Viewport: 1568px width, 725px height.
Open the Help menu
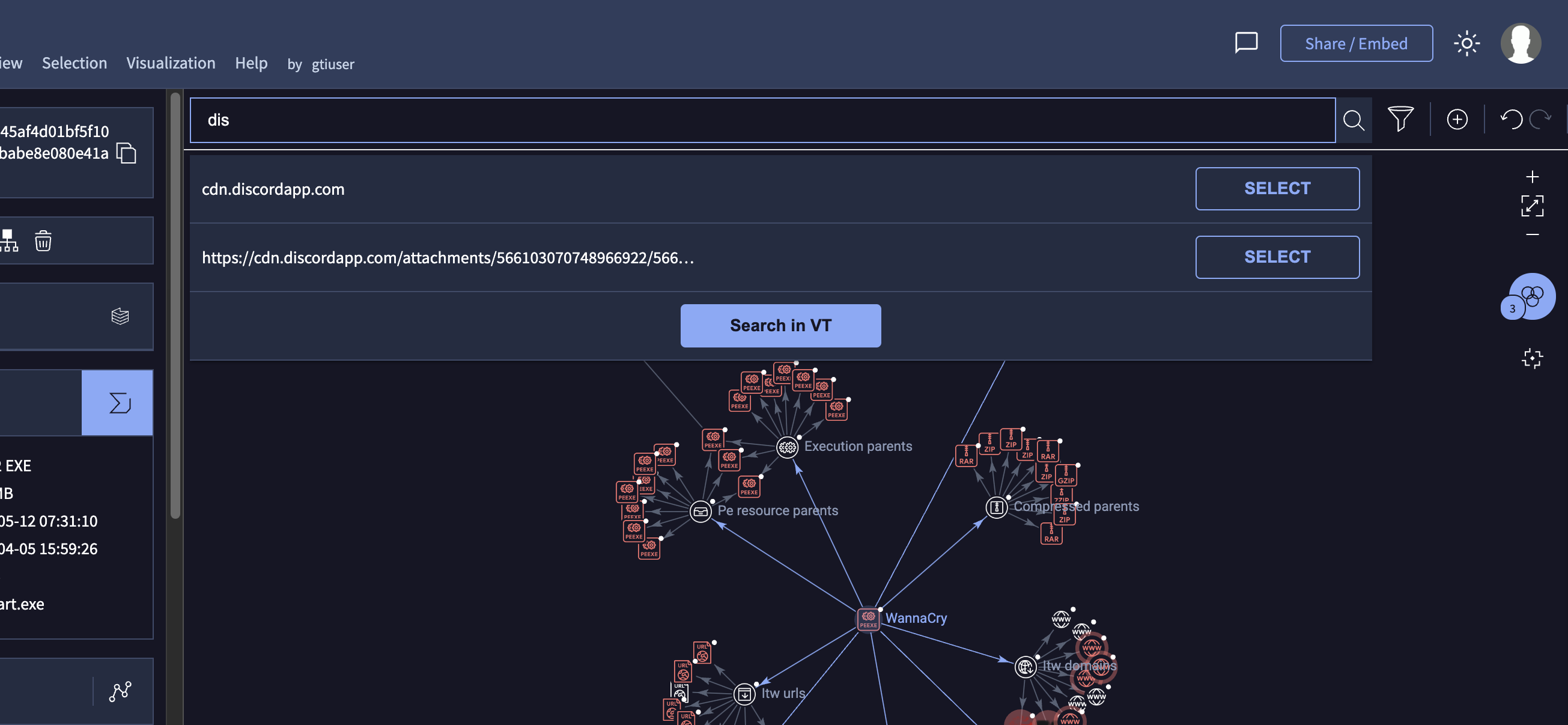point(251,63)
